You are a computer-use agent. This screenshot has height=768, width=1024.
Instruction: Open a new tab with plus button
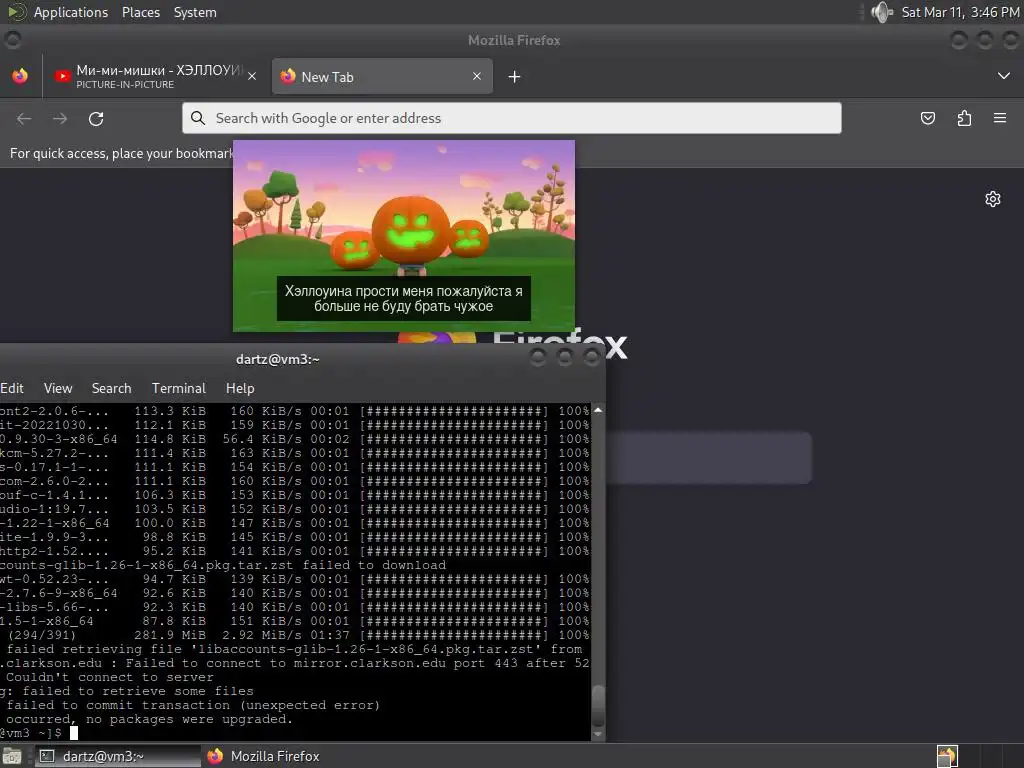coord(515,77)
